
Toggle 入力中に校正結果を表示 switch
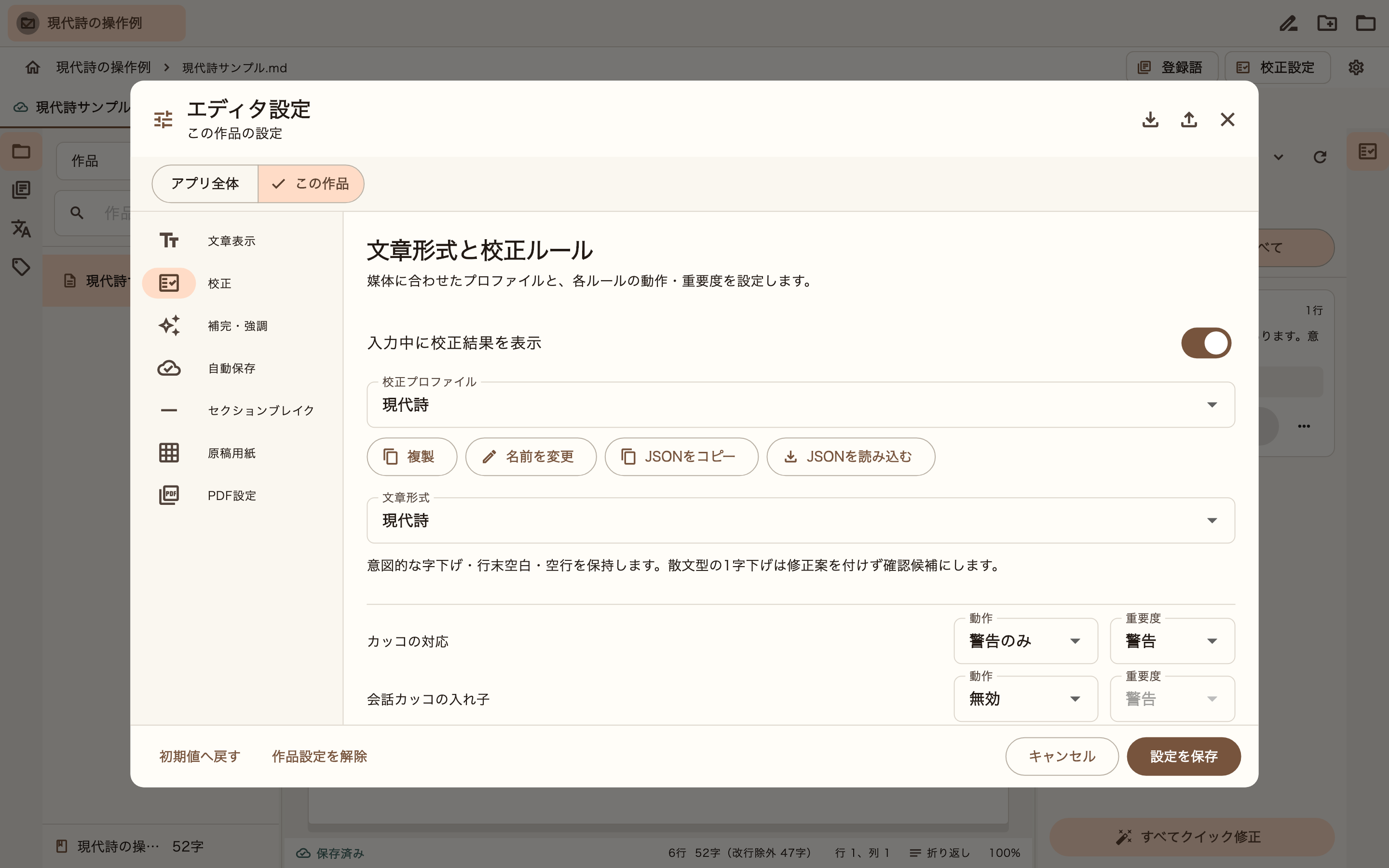point(1206,343)
